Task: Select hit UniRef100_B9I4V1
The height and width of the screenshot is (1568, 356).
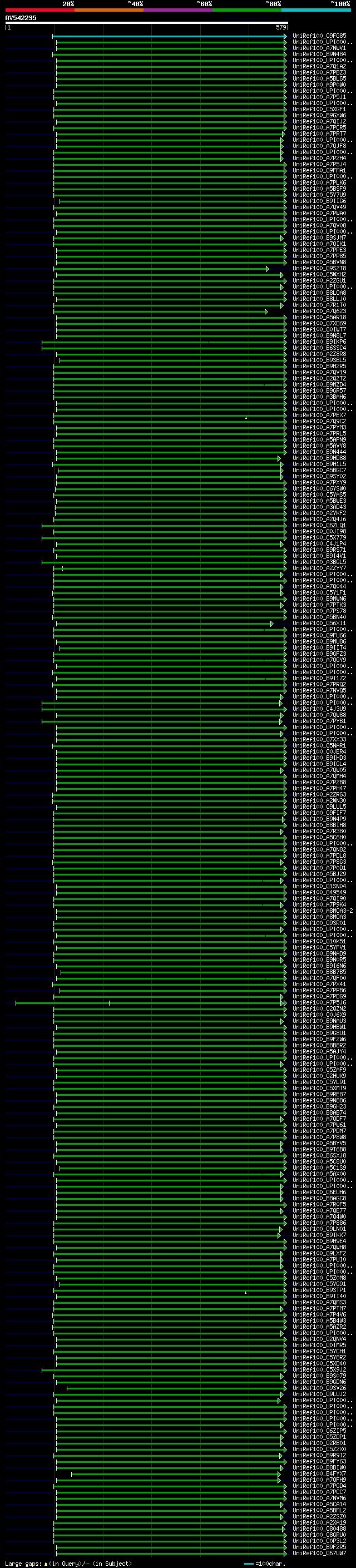Action: 319,556
